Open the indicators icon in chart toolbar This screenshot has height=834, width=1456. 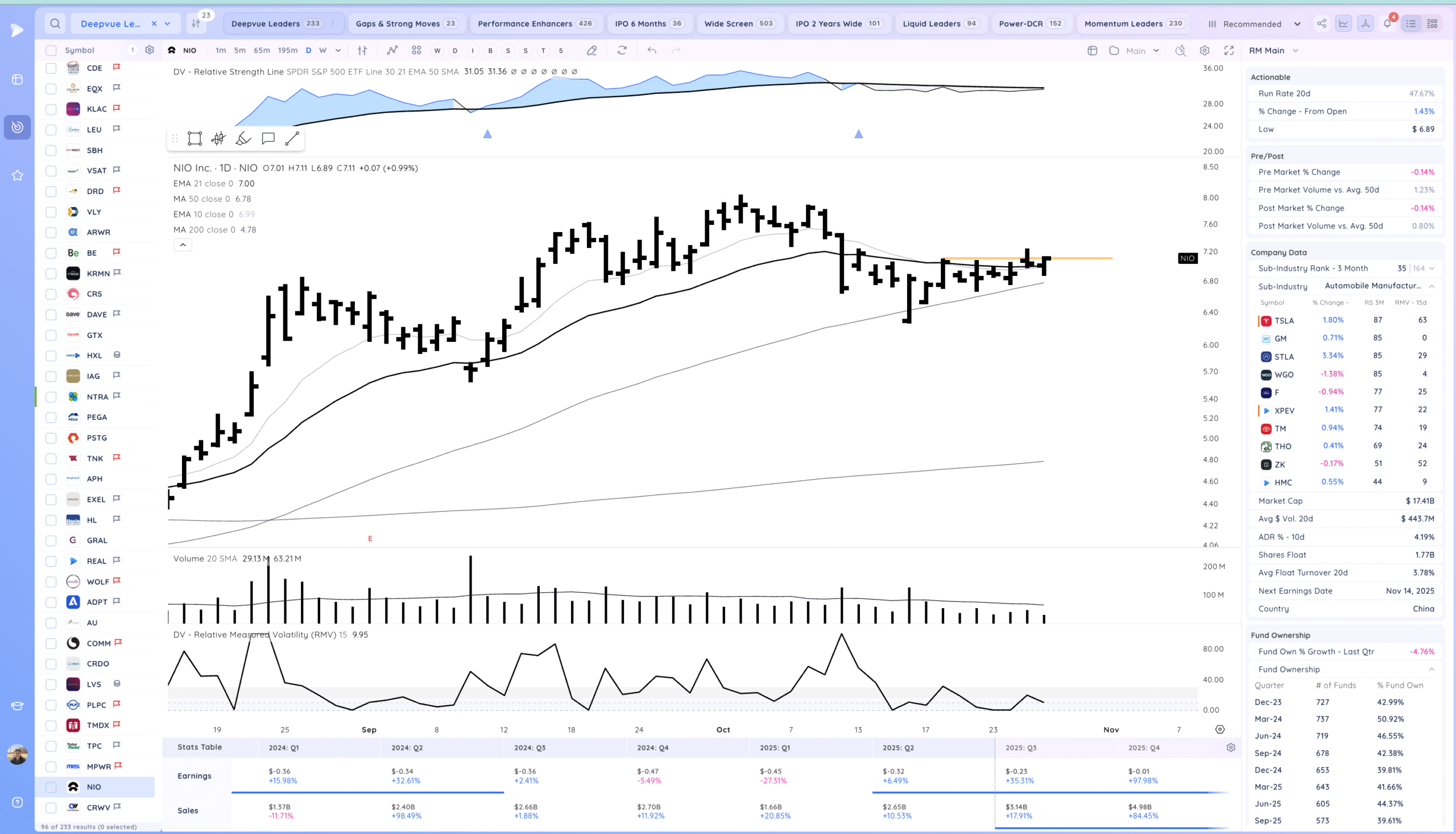[x=392, y=51]
